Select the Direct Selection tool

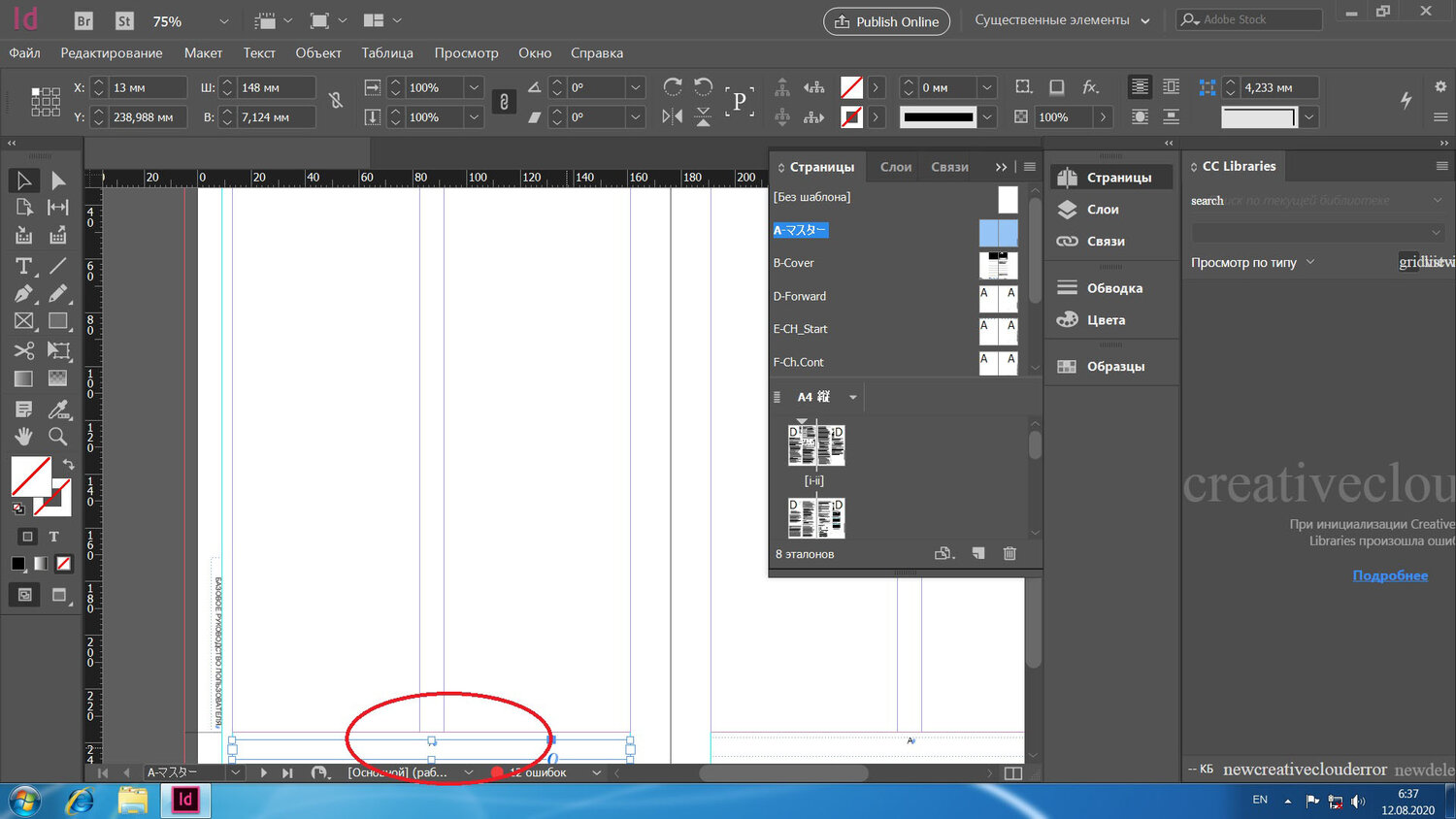(58, 180)
